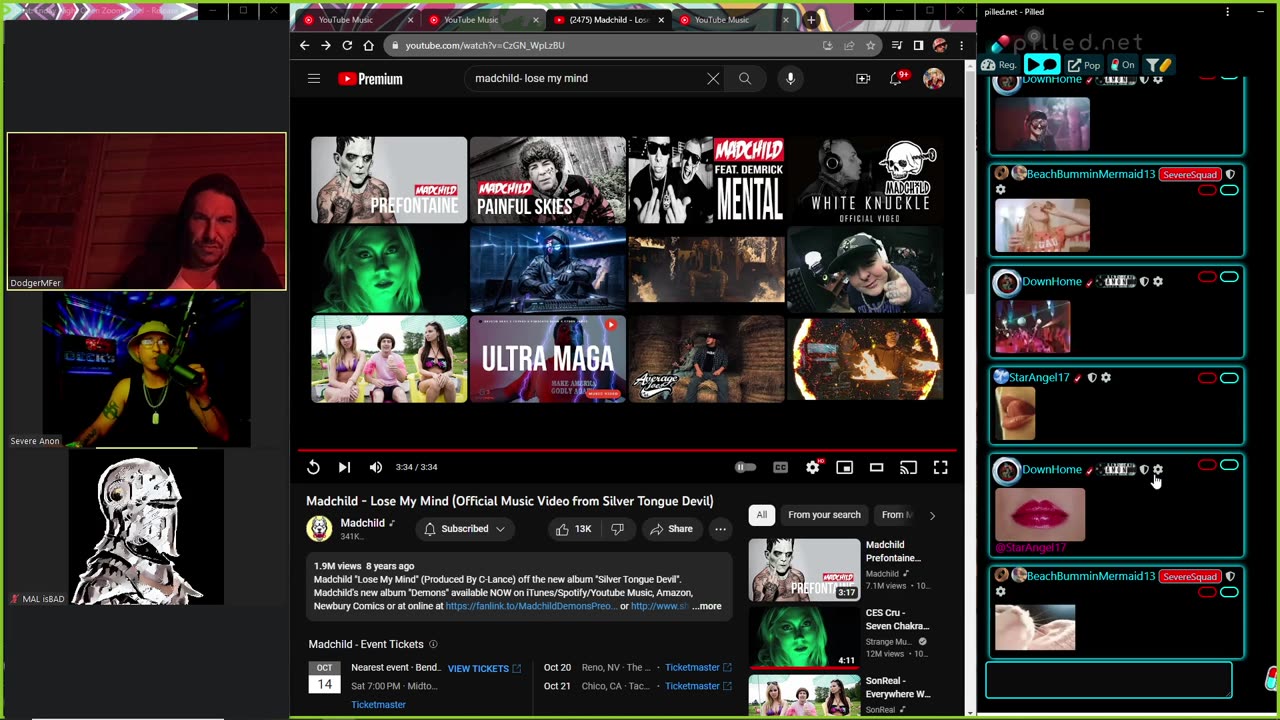Toggle autoplay switch in player
This screenshot has width=1280, height=720.
click(746, 467)
